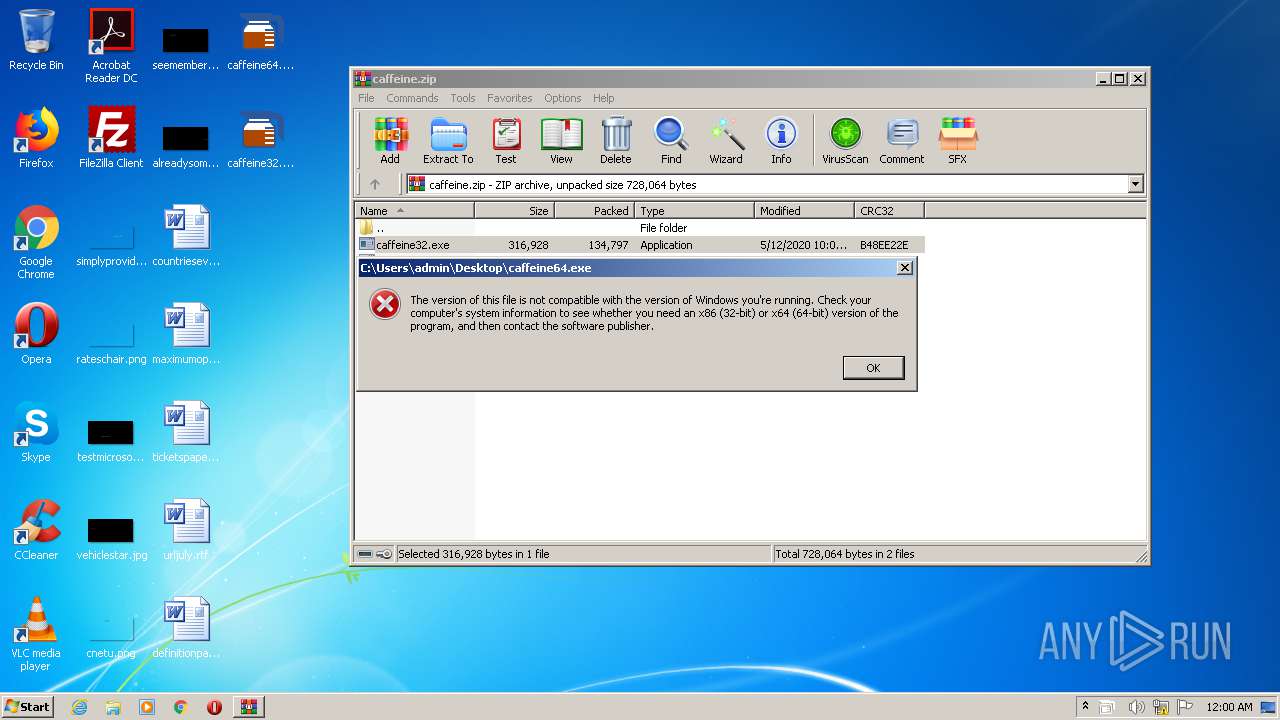Open the Commands menu

(412, 98)
